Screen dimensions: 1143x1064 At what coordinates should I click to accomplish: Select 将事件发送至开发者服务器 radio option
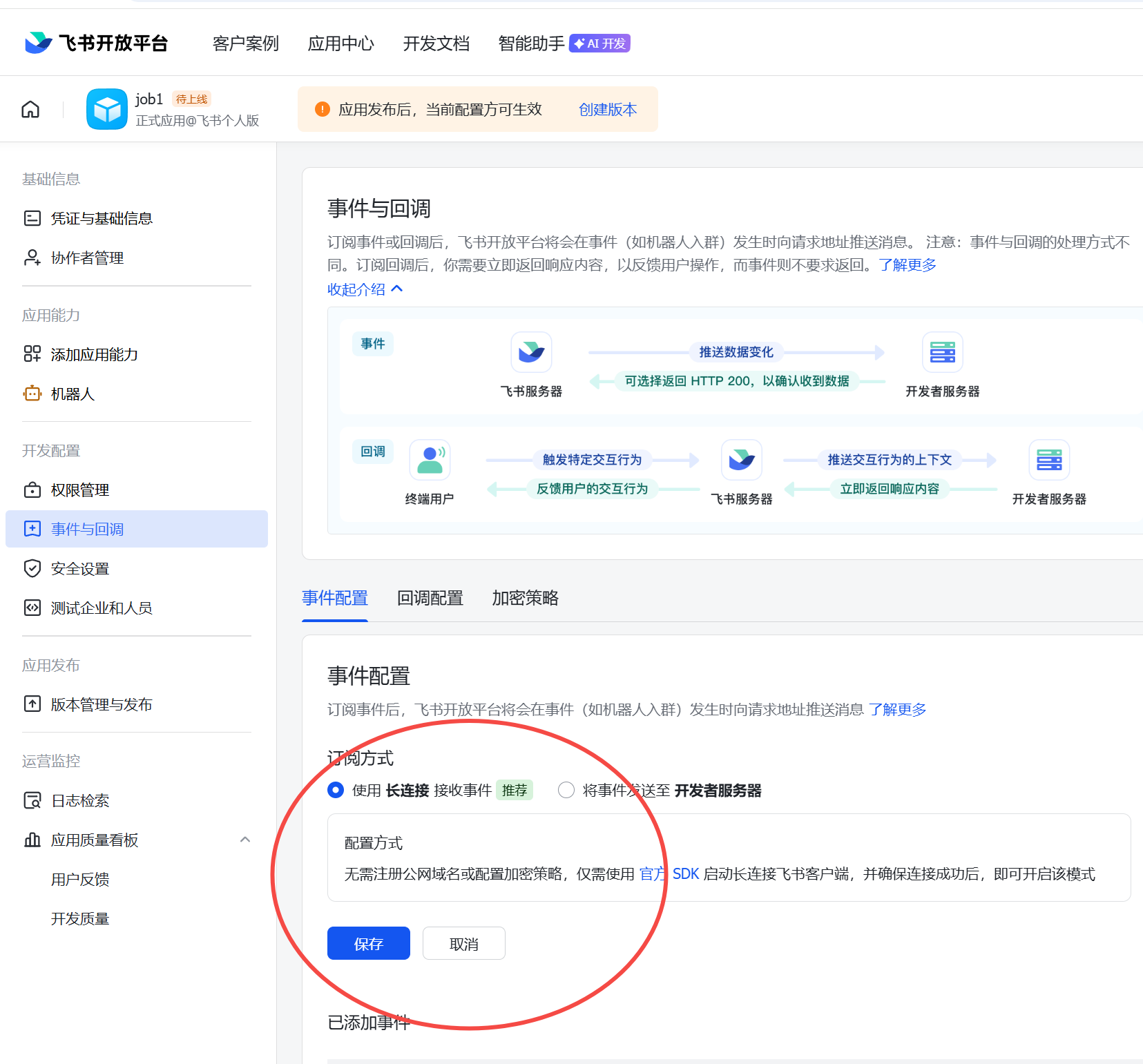click(x=566, y=790)
